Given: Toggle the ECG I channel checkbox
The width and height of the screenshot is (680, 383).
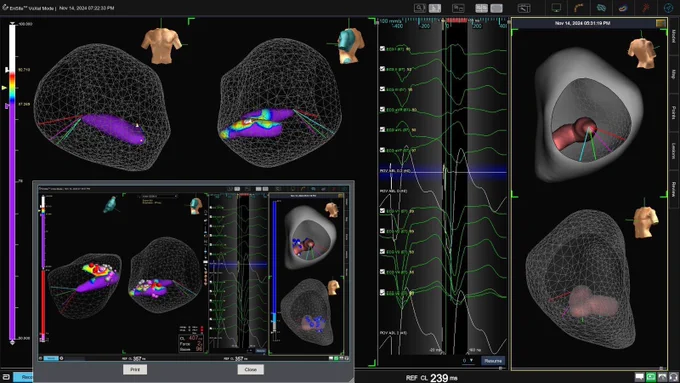Looking at the screenshot, I should coord(382,49).
